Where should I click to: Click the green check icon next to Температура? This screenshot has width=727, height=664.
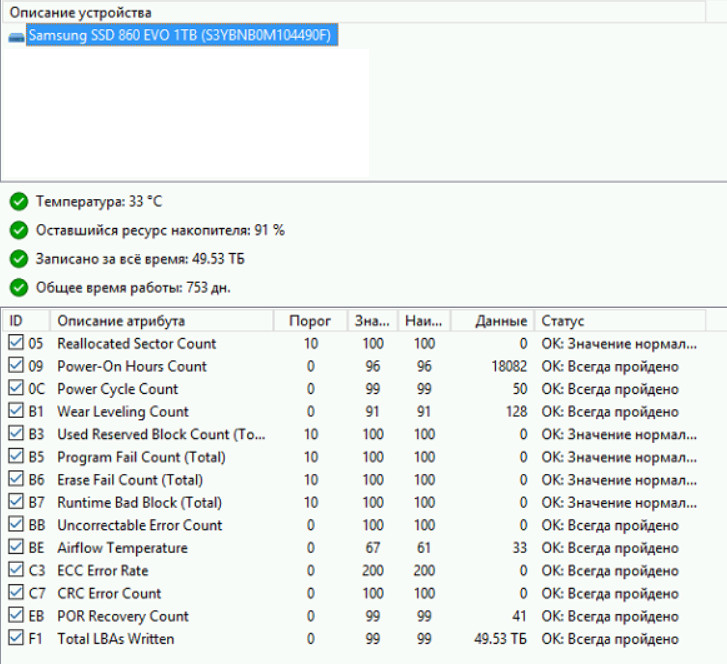pyautogui.click(x=18, y=202)
